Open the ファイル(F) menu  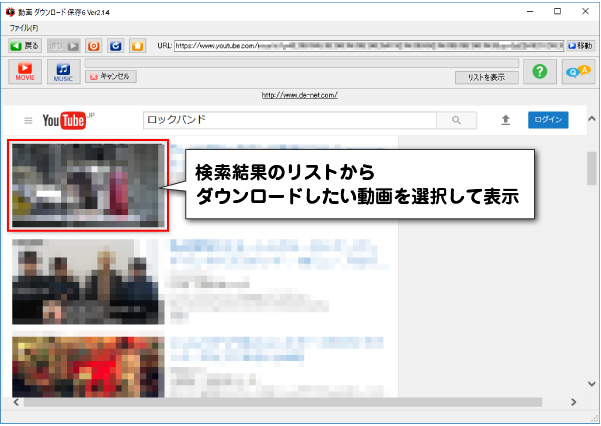24,28
